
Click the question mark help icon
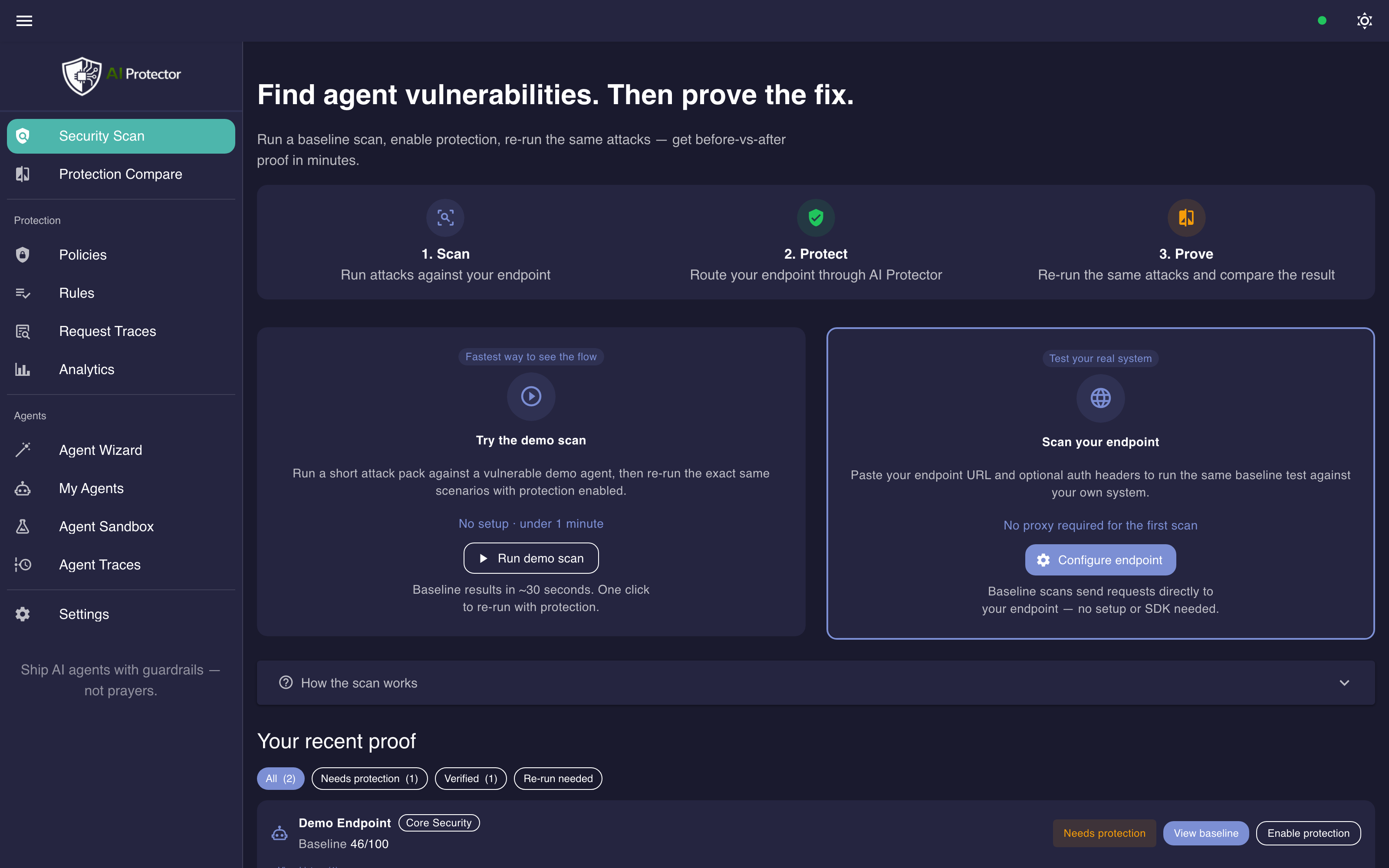point(286,683)
